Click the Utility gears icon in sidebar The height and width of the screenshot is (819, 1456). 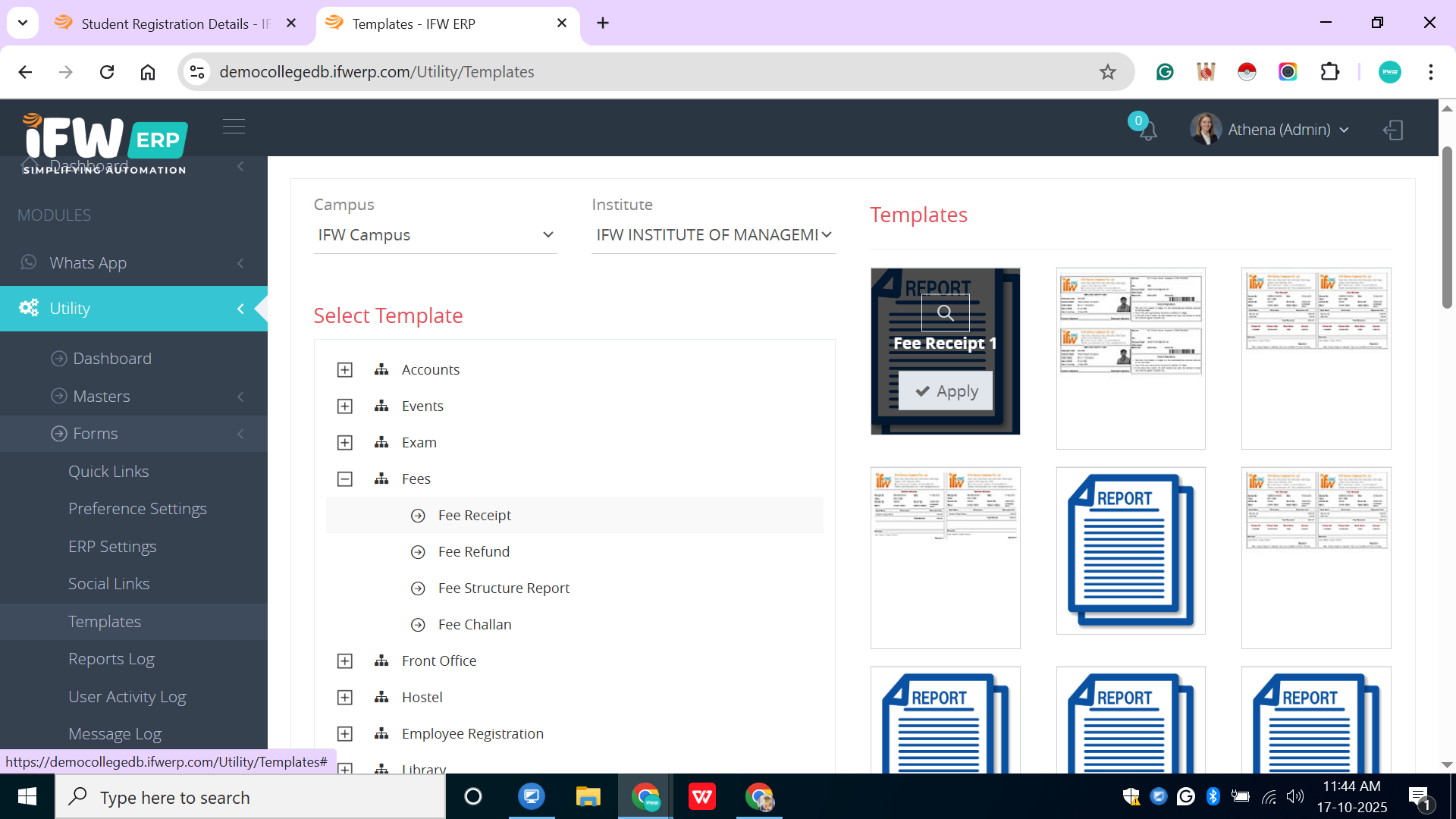tap(29, 308)
